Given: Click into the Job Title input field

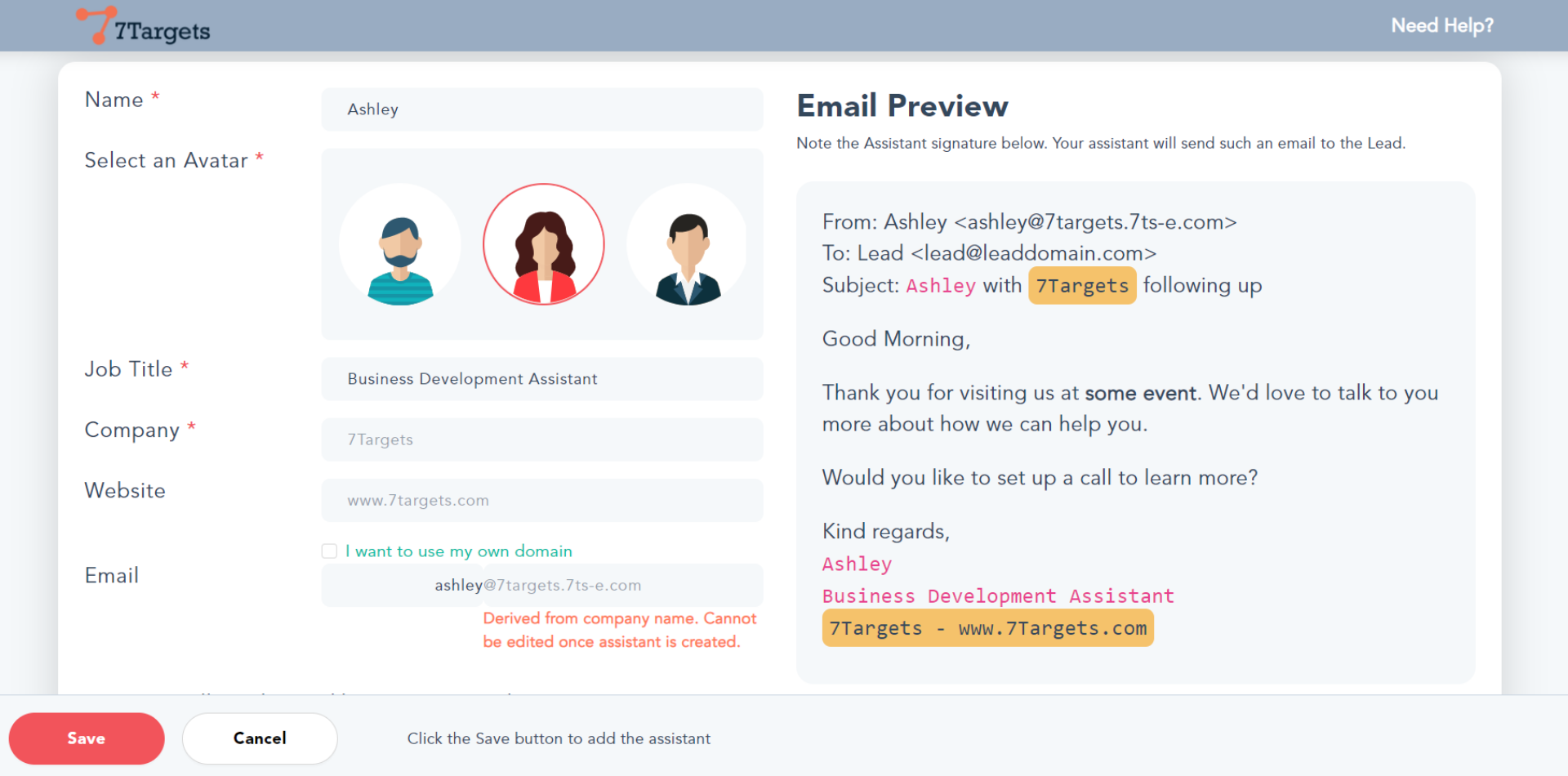Looking at the screenshot, I should (542, 379).
